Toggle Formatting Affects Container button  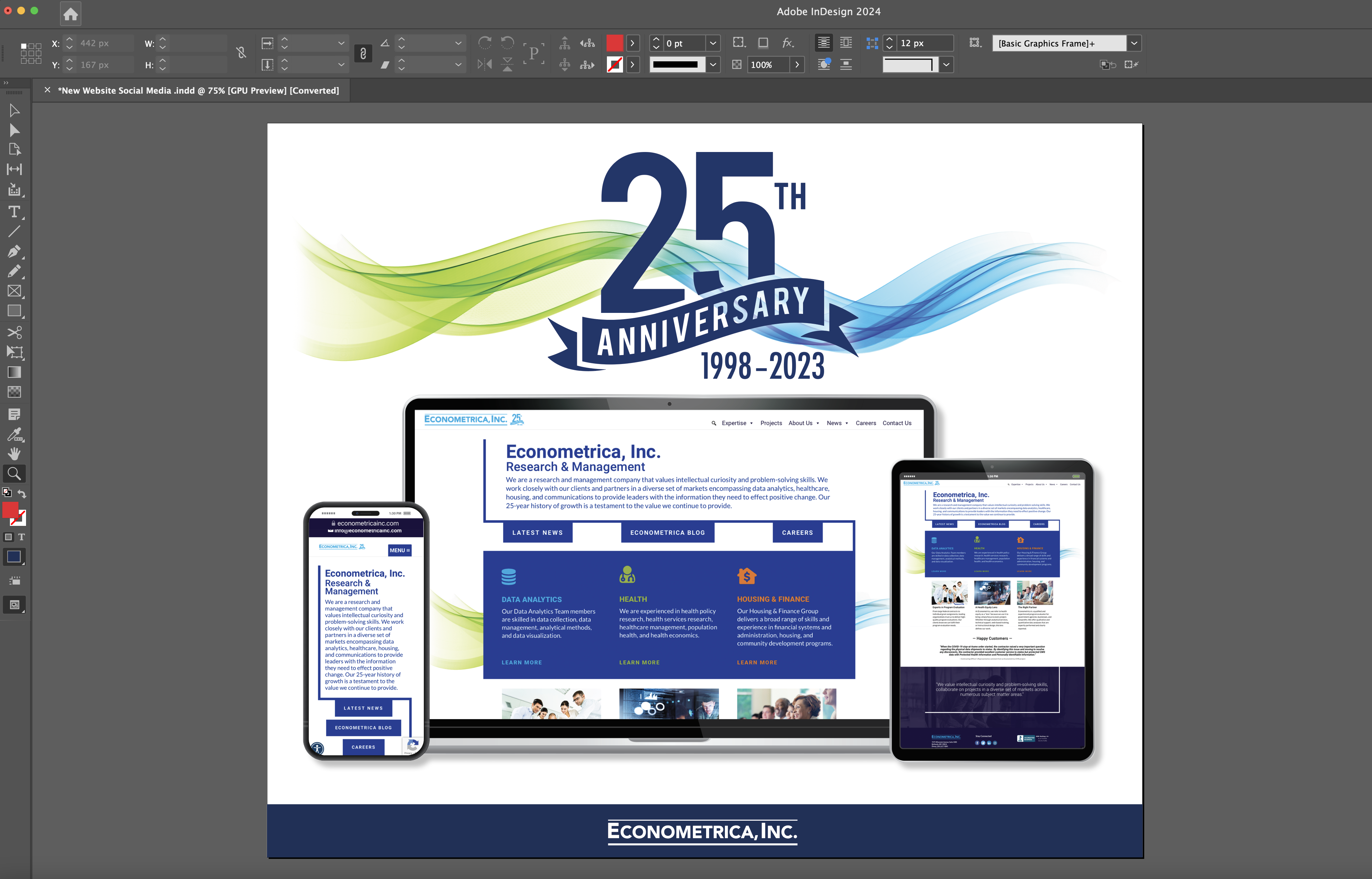pyautogui.click(x=8, y=537)
